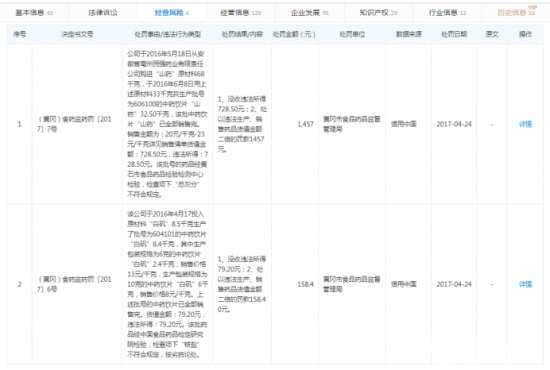Open the 知识产权 tab
This screenshot has width=550, height=370.
tap(378, 13)
